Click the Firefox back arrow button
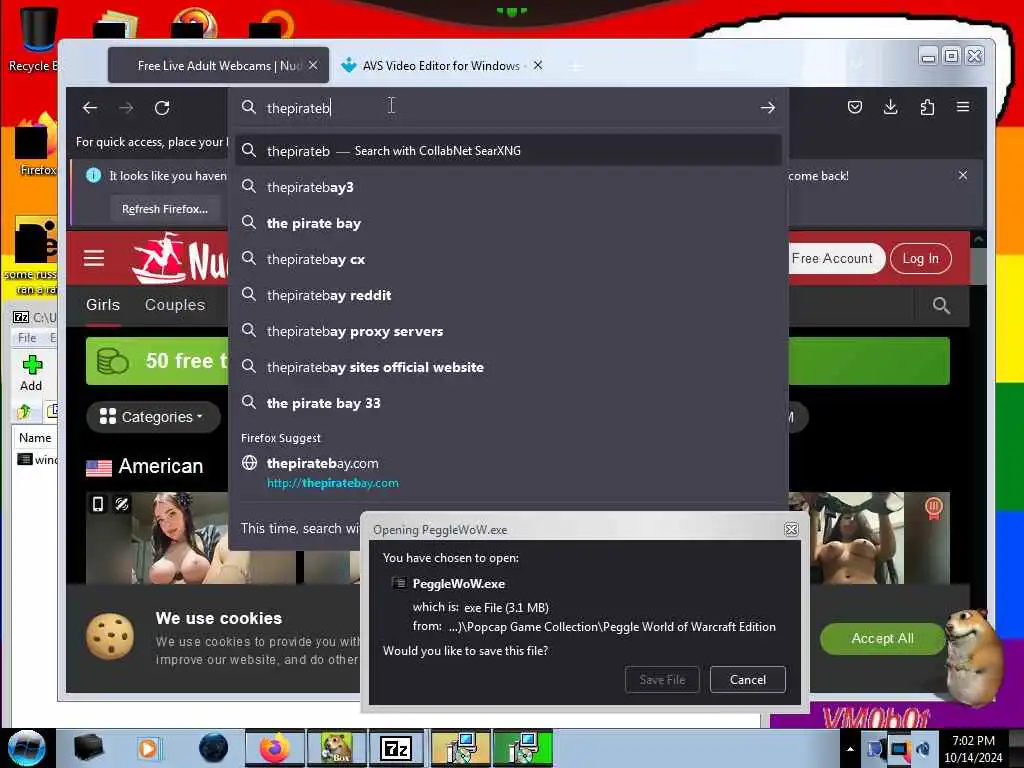Screen dimensions: 1024x768 tap(90, 108)
